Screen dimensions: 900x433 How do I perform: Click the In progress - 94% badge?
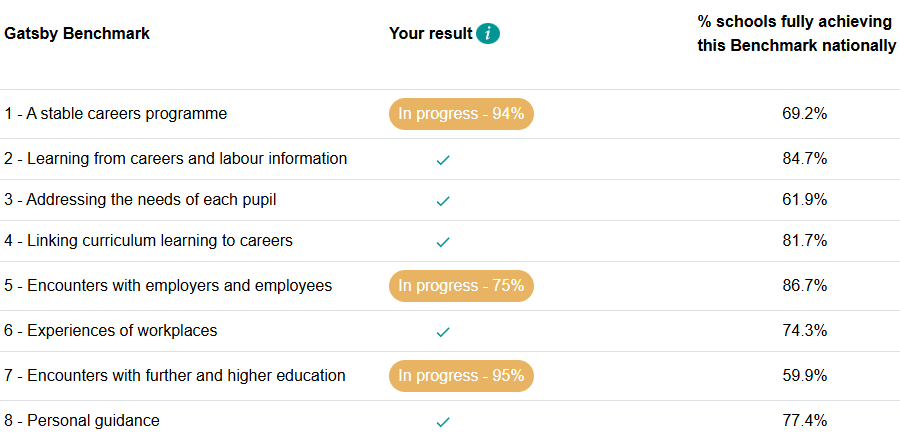461,114
